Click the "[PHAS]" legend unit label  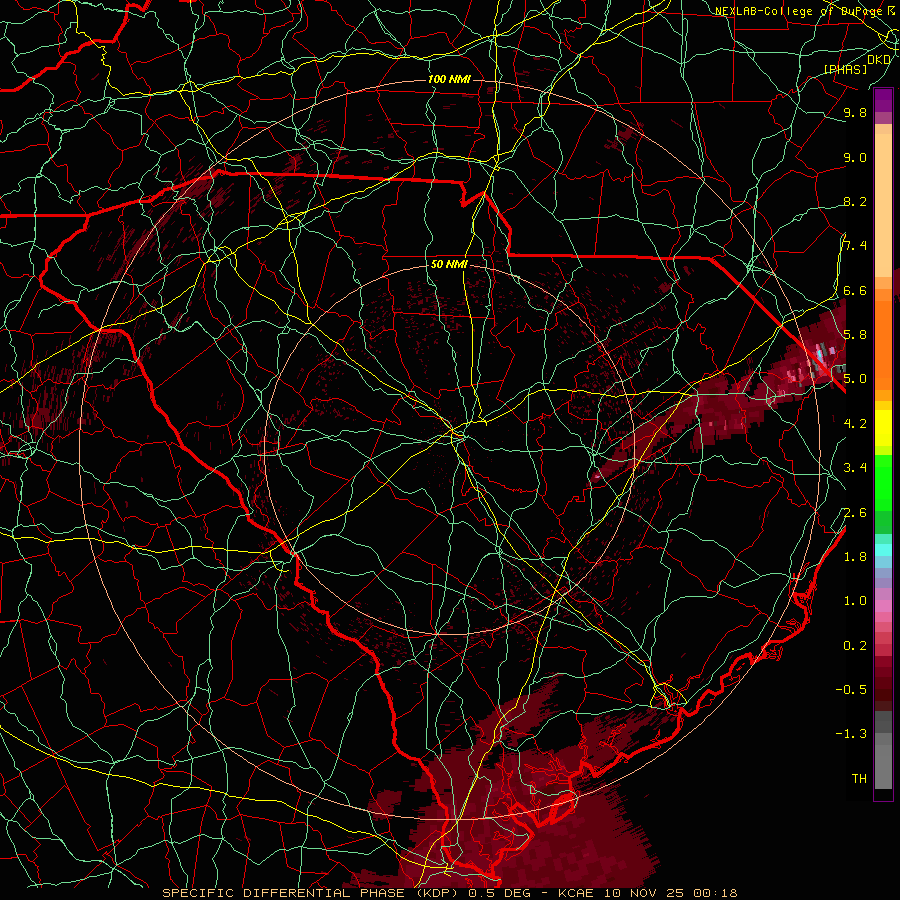[845, 70]
